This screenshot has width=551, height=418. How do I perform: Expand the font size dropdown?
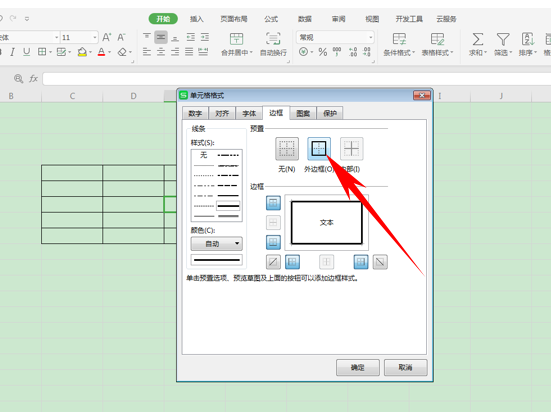(95, 37)
